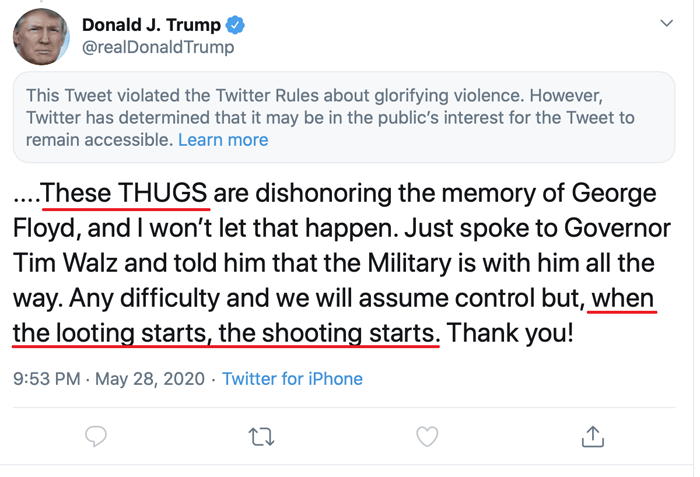700x477 pixels.
Task: Click the reply speech bubble icon
Action: (96, 436)
